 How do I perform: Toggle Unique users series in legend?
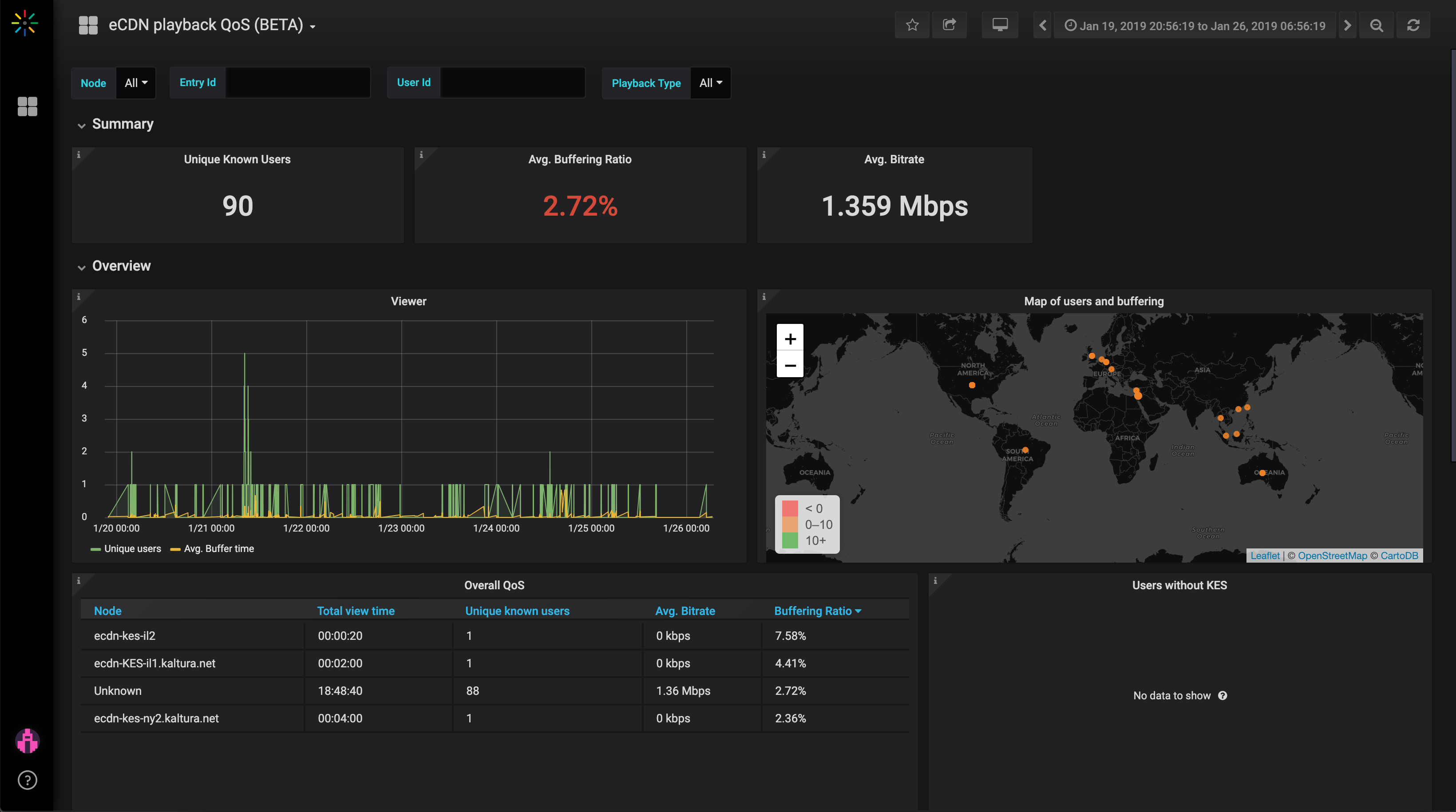132,549
